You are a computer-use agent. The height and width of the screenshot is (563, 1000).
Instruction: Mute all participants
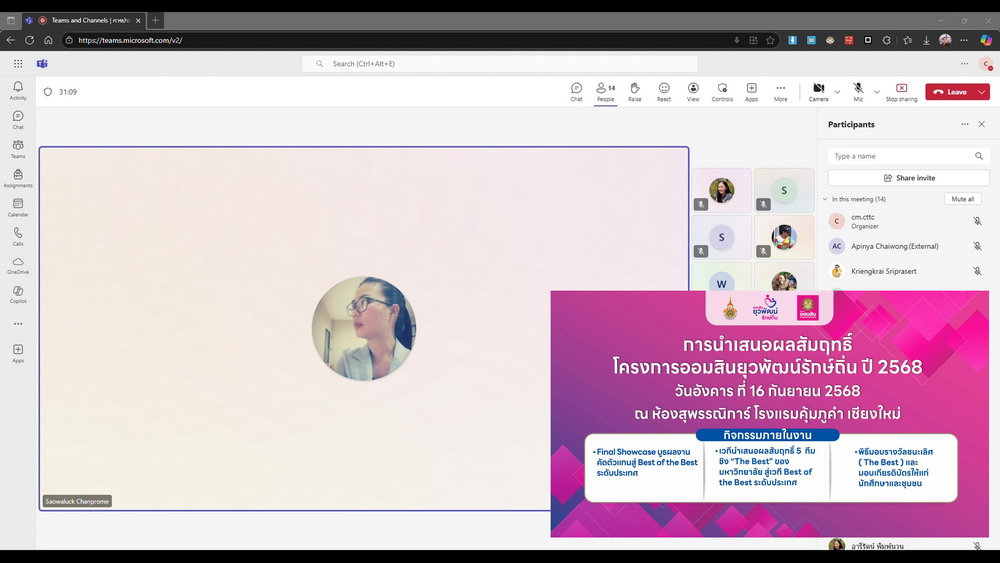[962, 199]
